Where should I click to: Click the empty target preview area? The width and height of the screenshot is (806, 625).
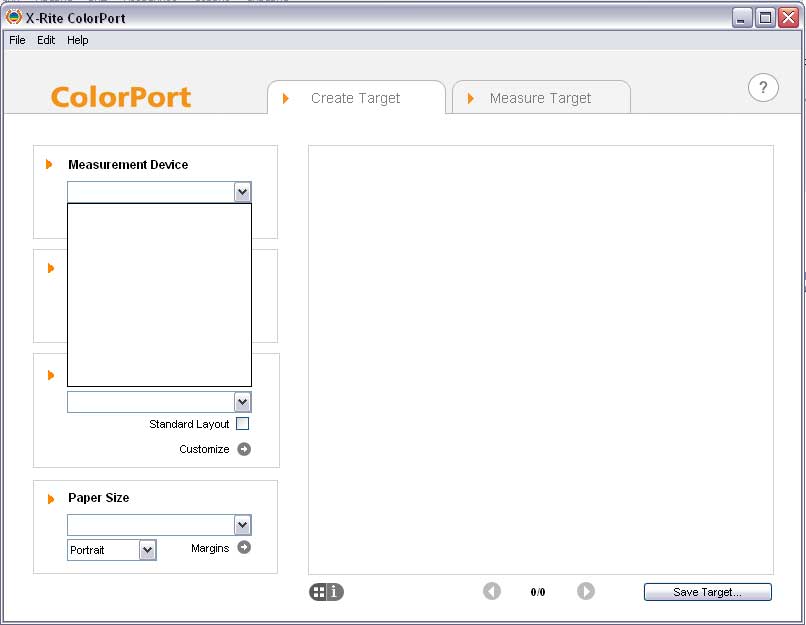tap(541, 360)
